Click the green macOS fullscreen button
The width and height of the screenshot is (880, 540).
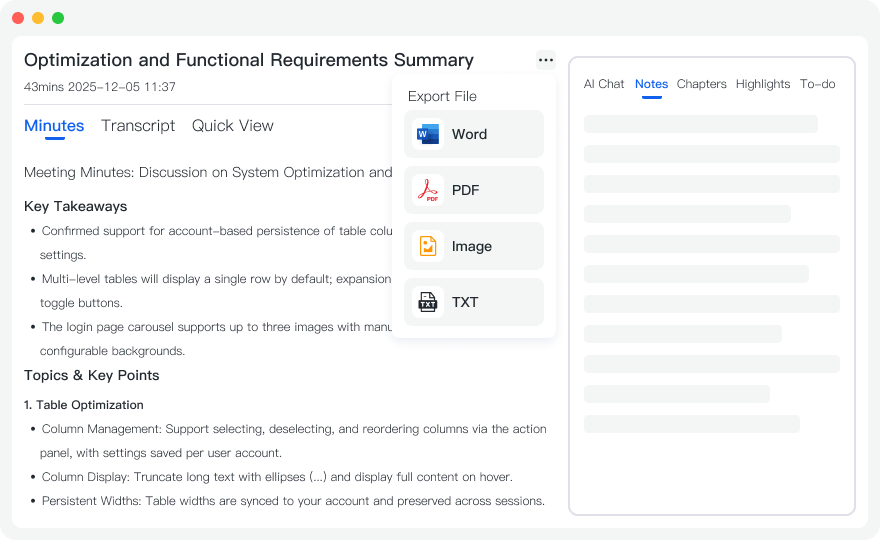pos(58,18)
